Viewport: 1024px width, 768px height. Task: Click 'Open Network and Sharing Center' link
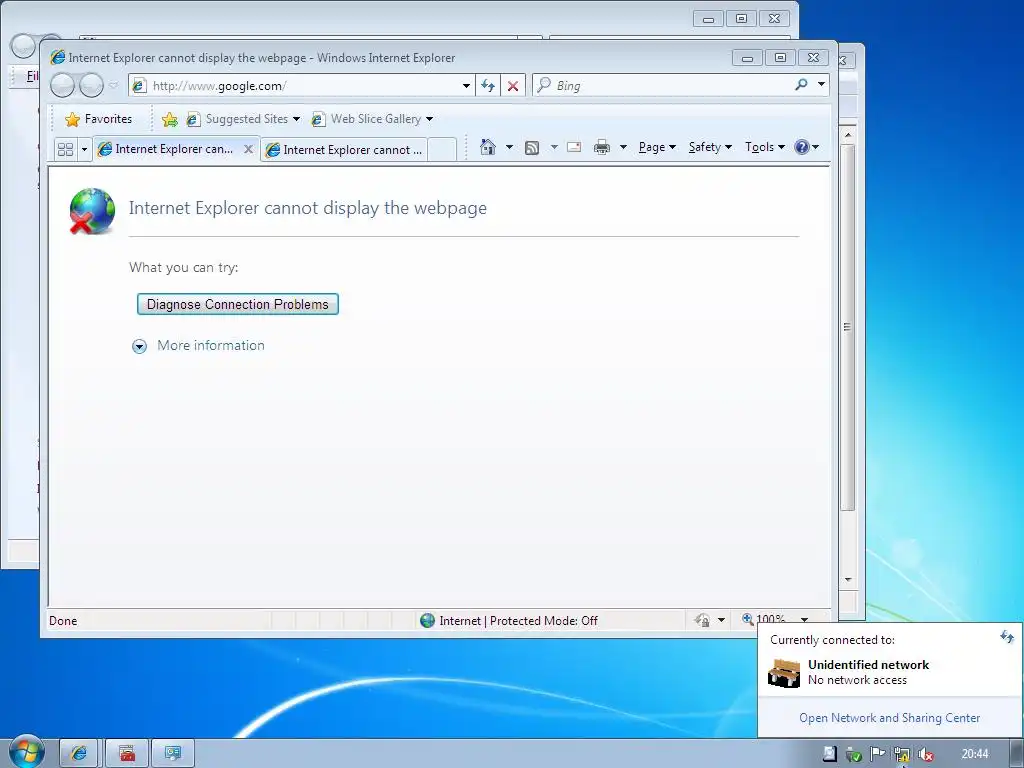(889, 718)
